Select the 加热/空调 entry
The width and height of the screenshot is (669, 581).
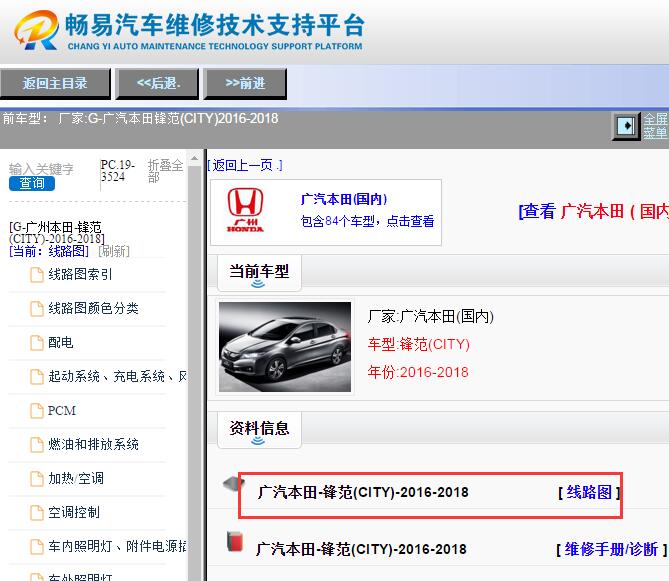[x=76, y=478]
